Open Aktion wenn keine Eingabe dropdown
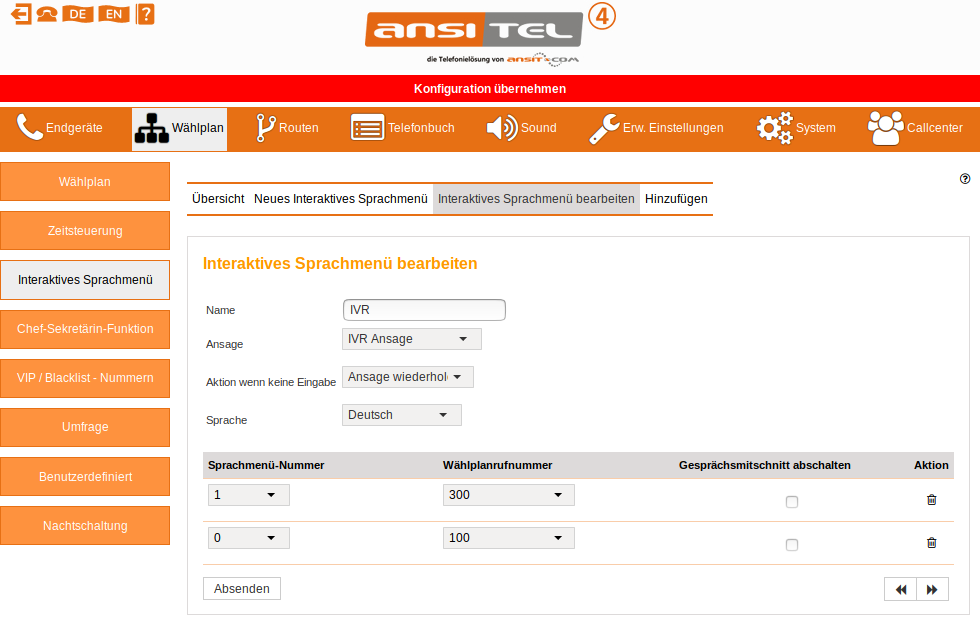Viewport: 980px width, 630px height. (x=407, y=377)
